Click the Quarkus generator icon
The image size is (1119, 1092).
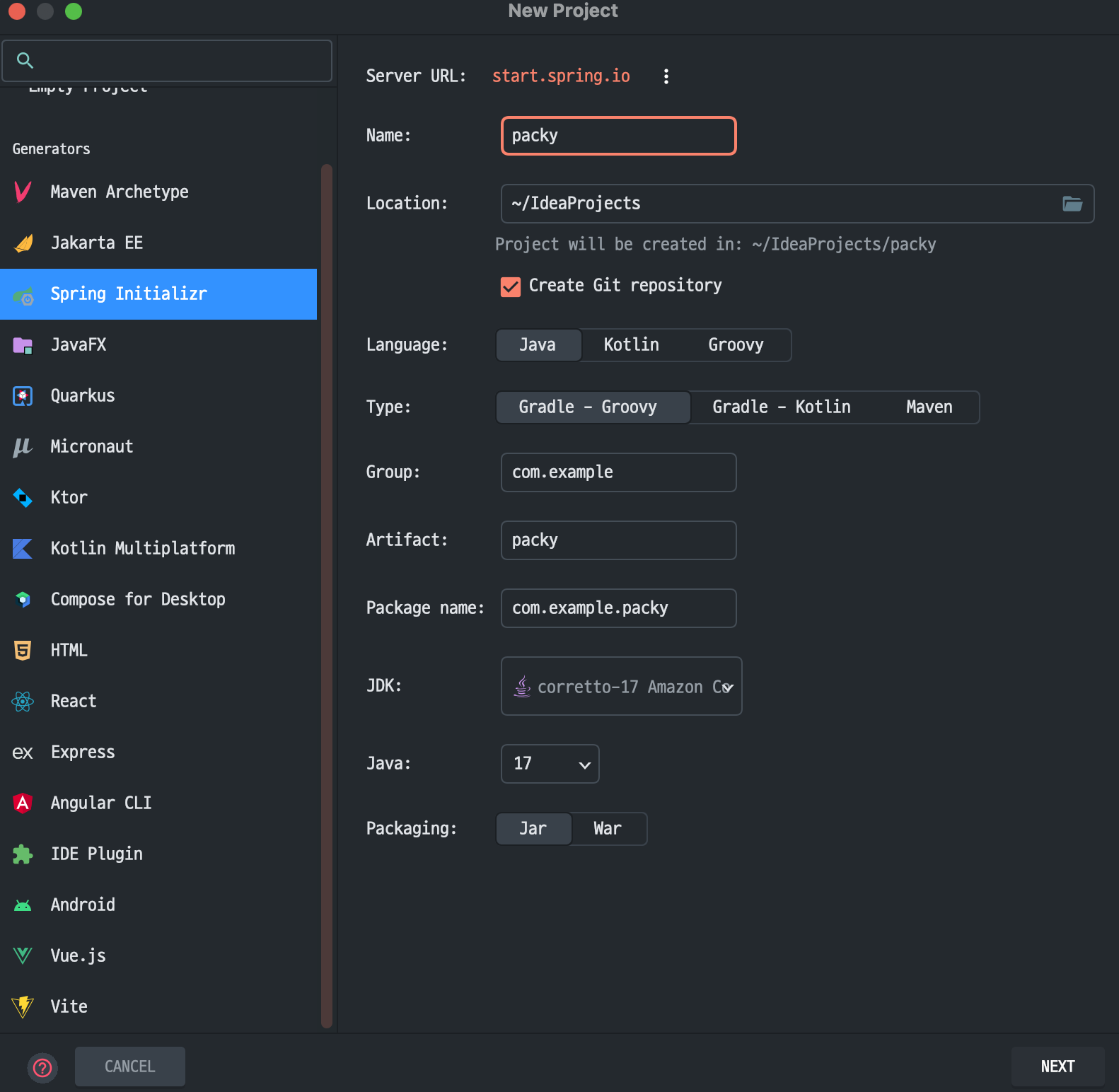point(23,396)
